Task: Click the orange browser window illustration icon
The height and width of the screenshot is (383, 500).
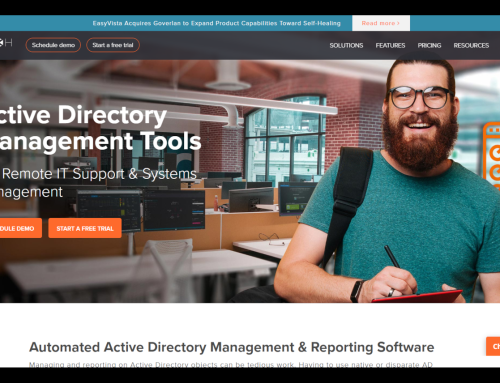Action: (492, 156)
